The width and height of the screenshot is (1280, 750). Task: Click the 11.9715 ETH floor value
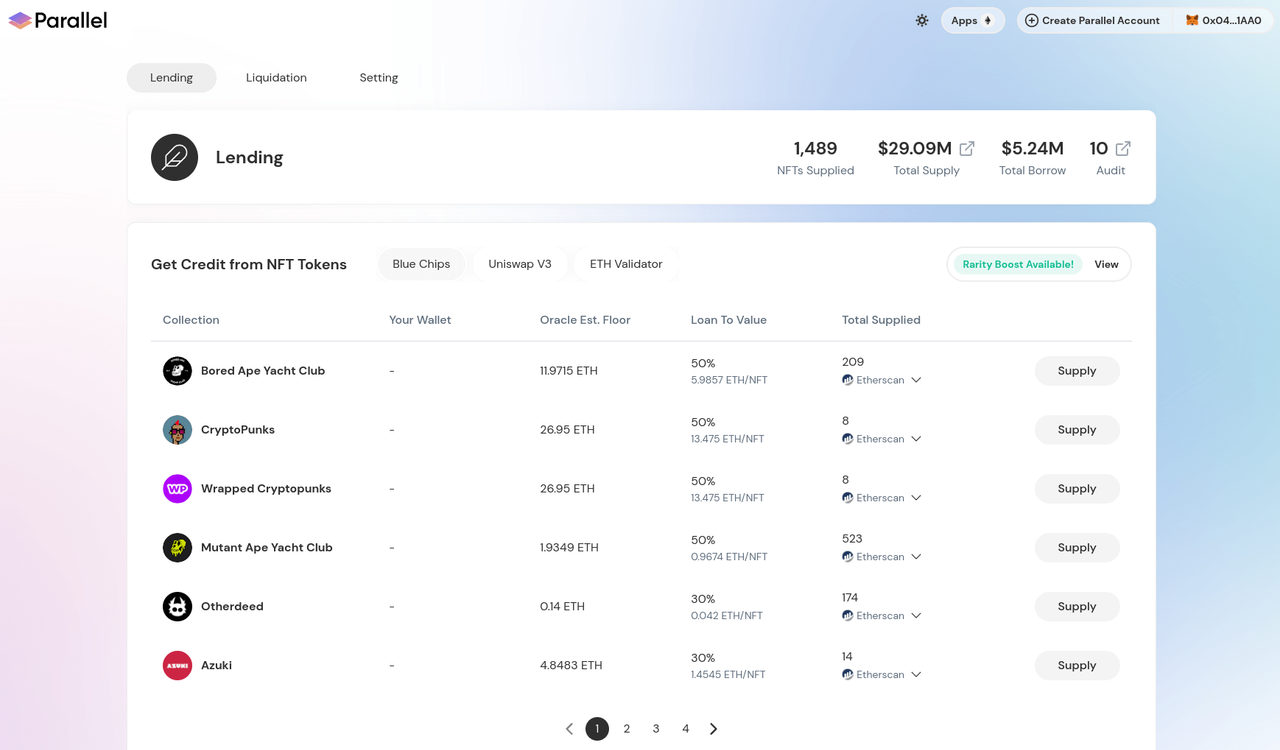coord(569,371)
